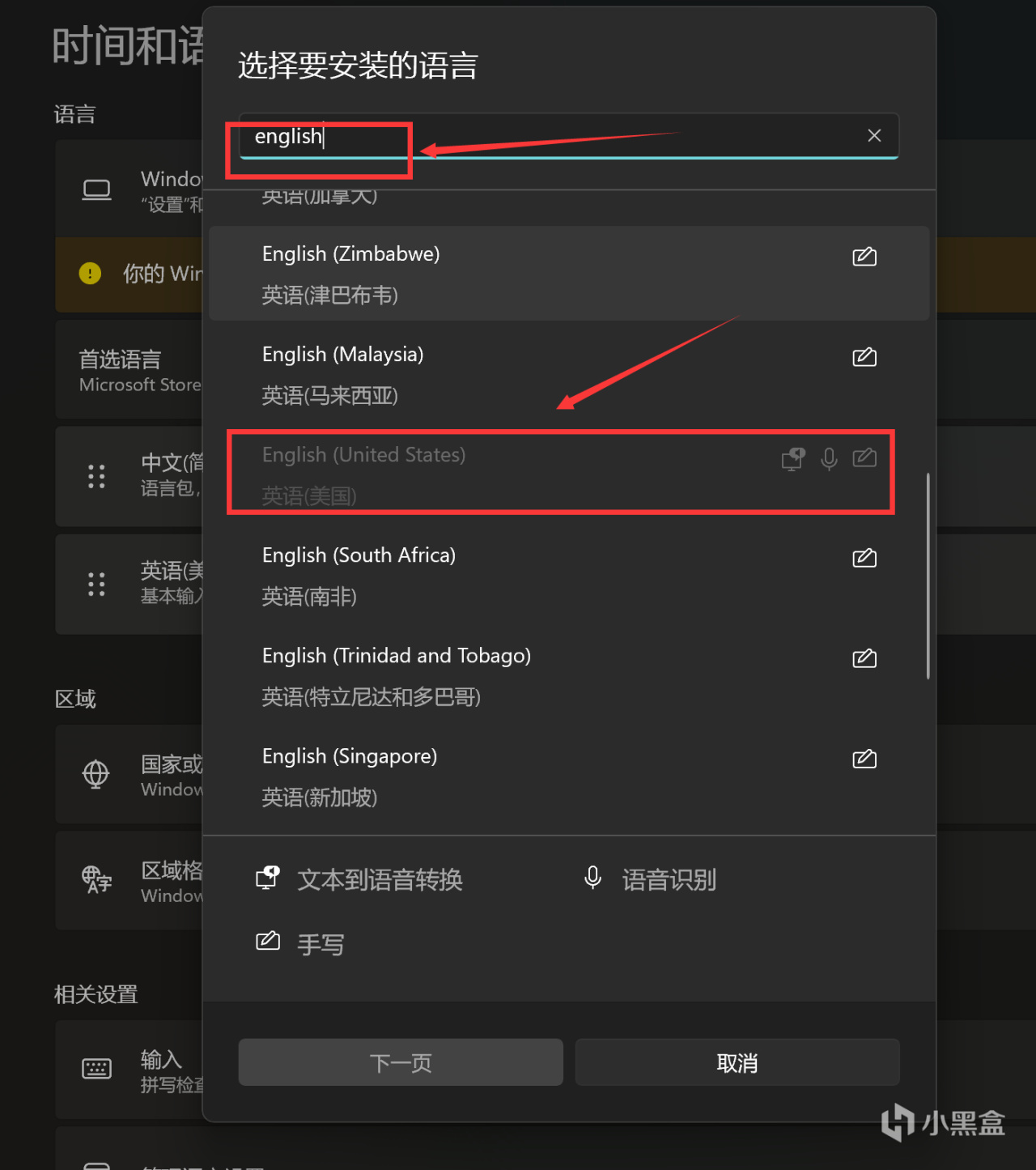Screen dimensions: 1036x1170
Task: Choose English (Trinidad and Tobago) entry
Action: coord(569,675)
